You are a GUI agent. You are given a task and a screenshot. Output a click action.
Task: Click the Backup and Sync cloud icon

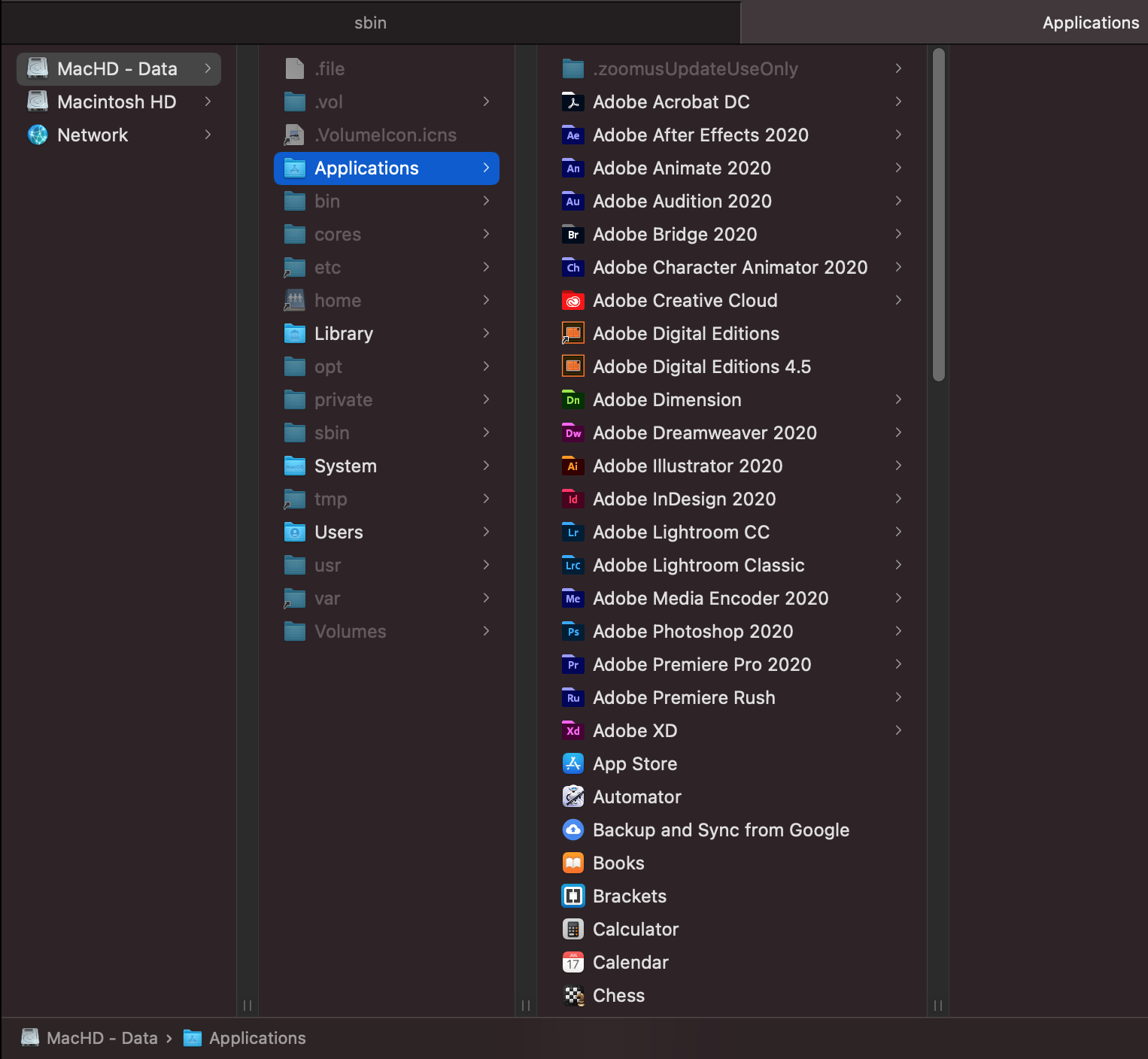[573, 830]
